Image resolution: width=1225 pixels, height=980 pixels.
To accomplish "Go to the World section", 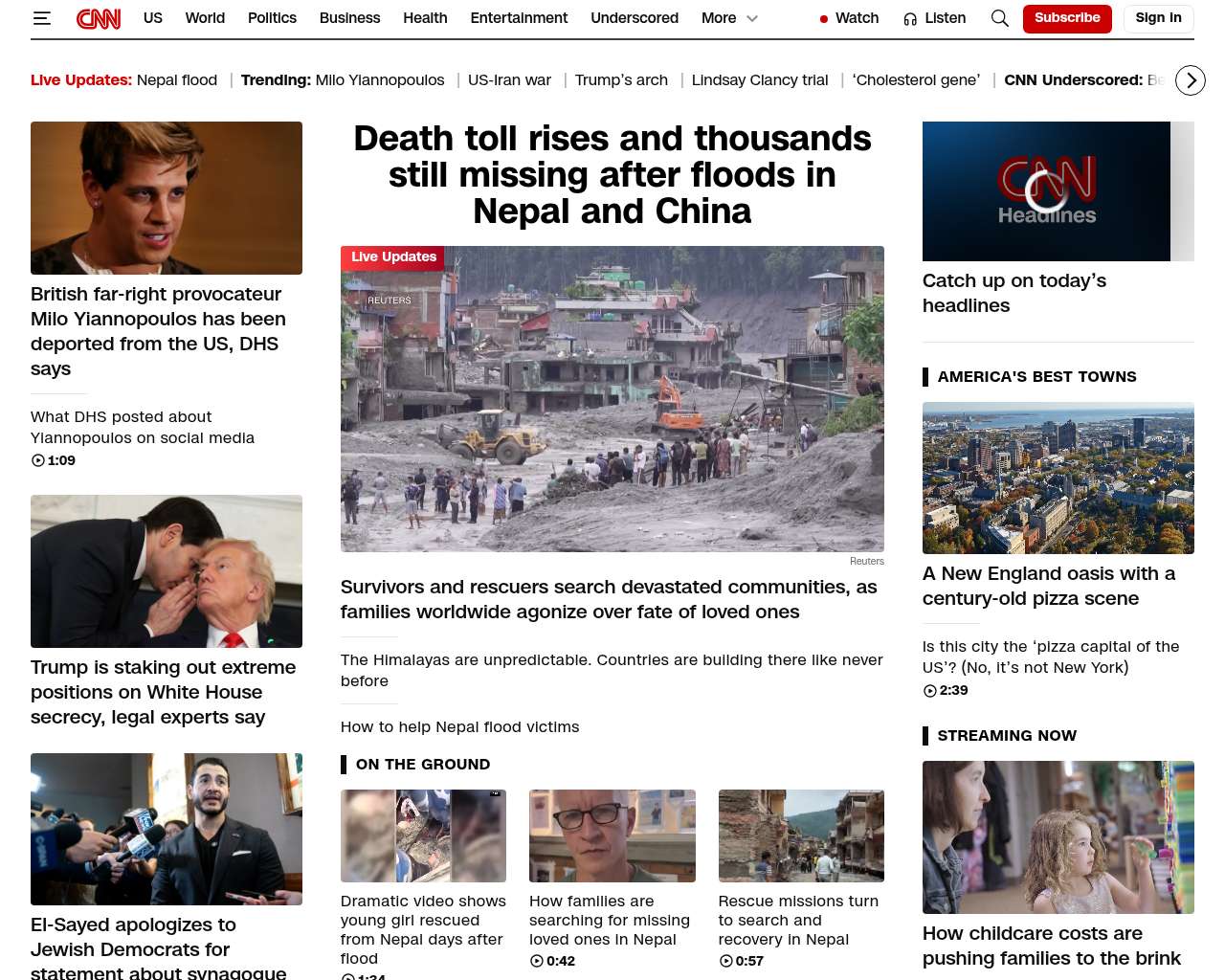I will (x=205, y=18).
